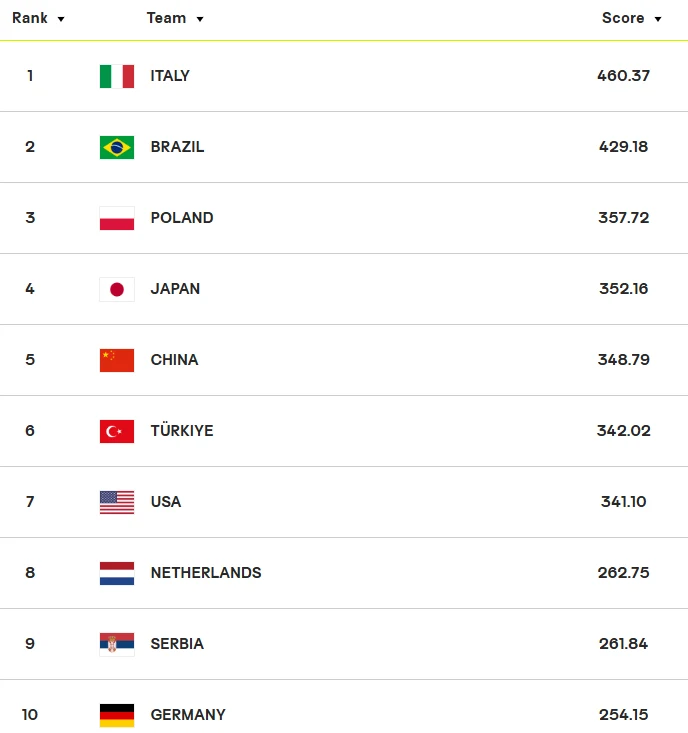Click the Türkiye flag icon
The width and height of the screenshot is (688, 733).
click(x=117, y=431)
